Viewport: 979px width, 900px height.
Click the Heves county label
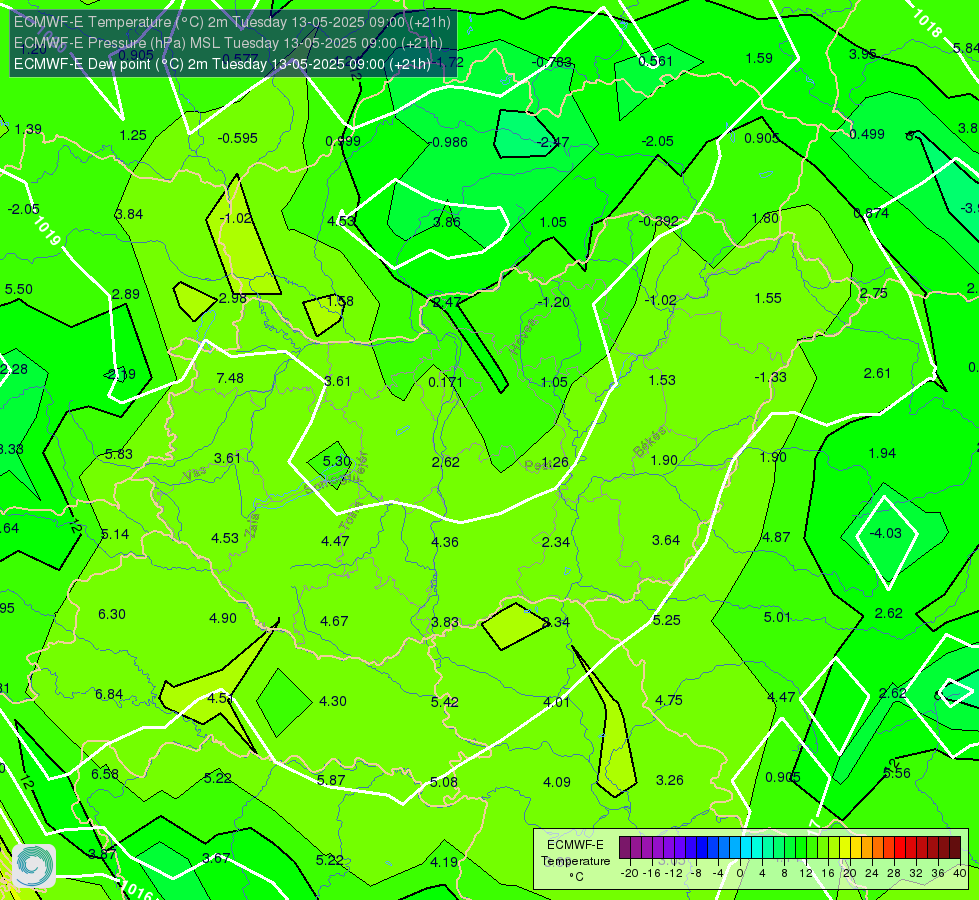tap(523, 336)
